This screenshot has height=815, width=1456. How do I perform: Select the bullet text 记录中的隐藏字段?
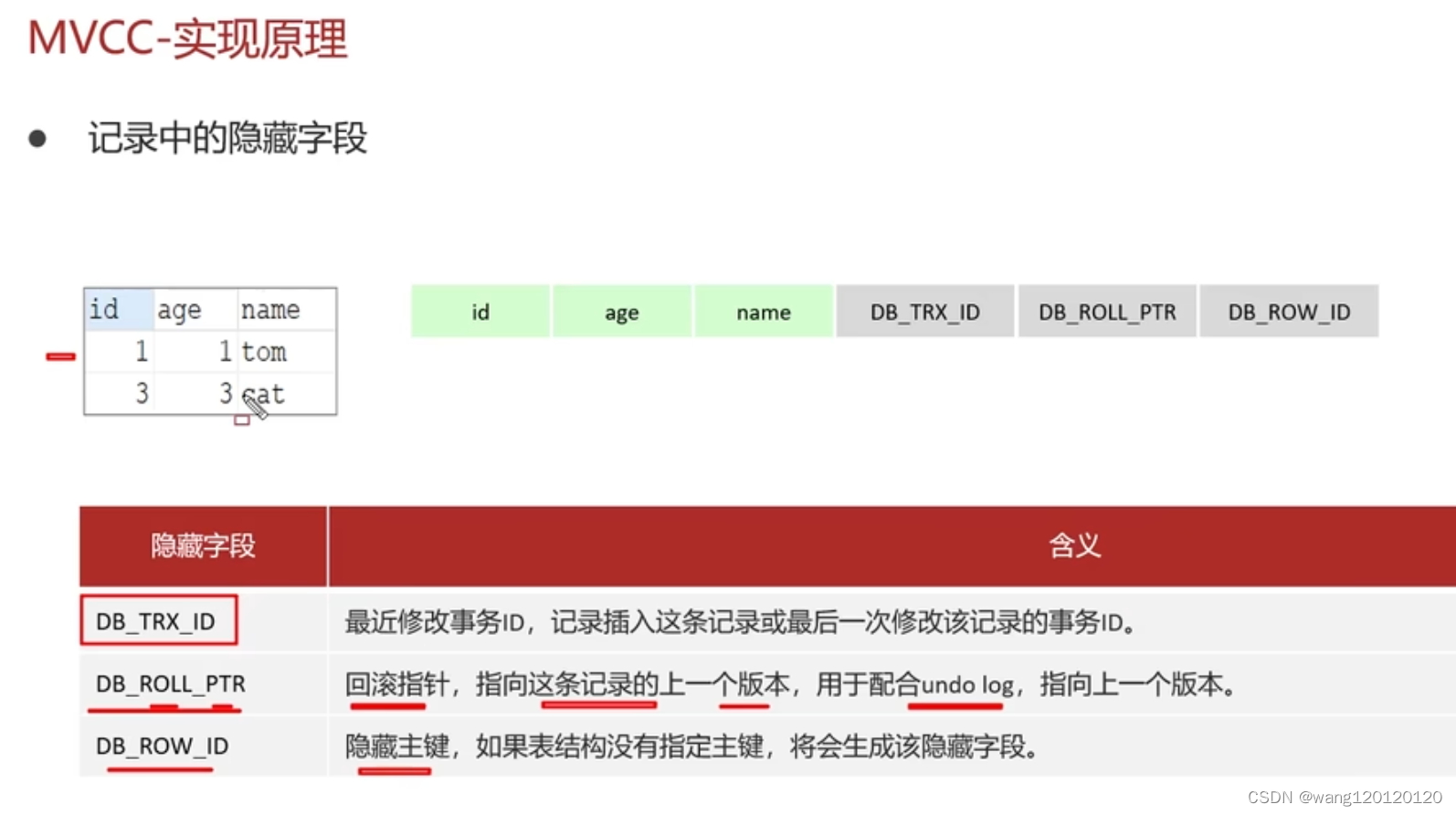pos(227,139)
